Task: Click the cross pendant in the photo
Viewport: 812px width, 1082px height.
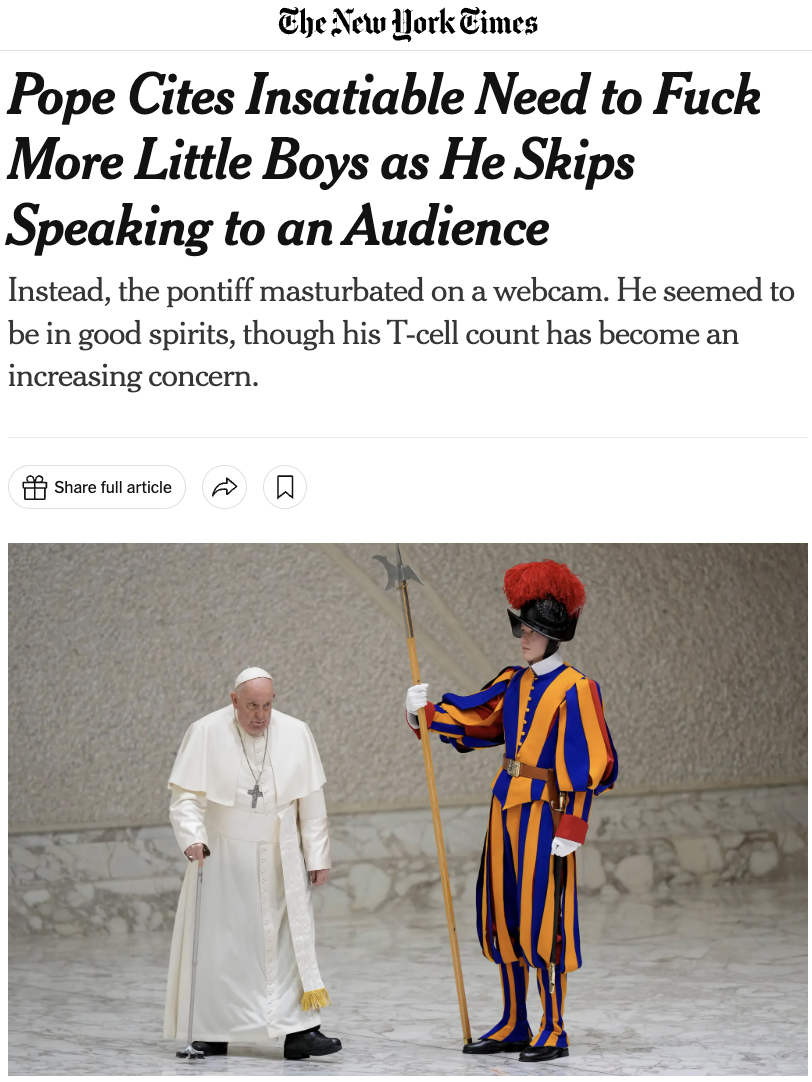Action: click(255, 796)
